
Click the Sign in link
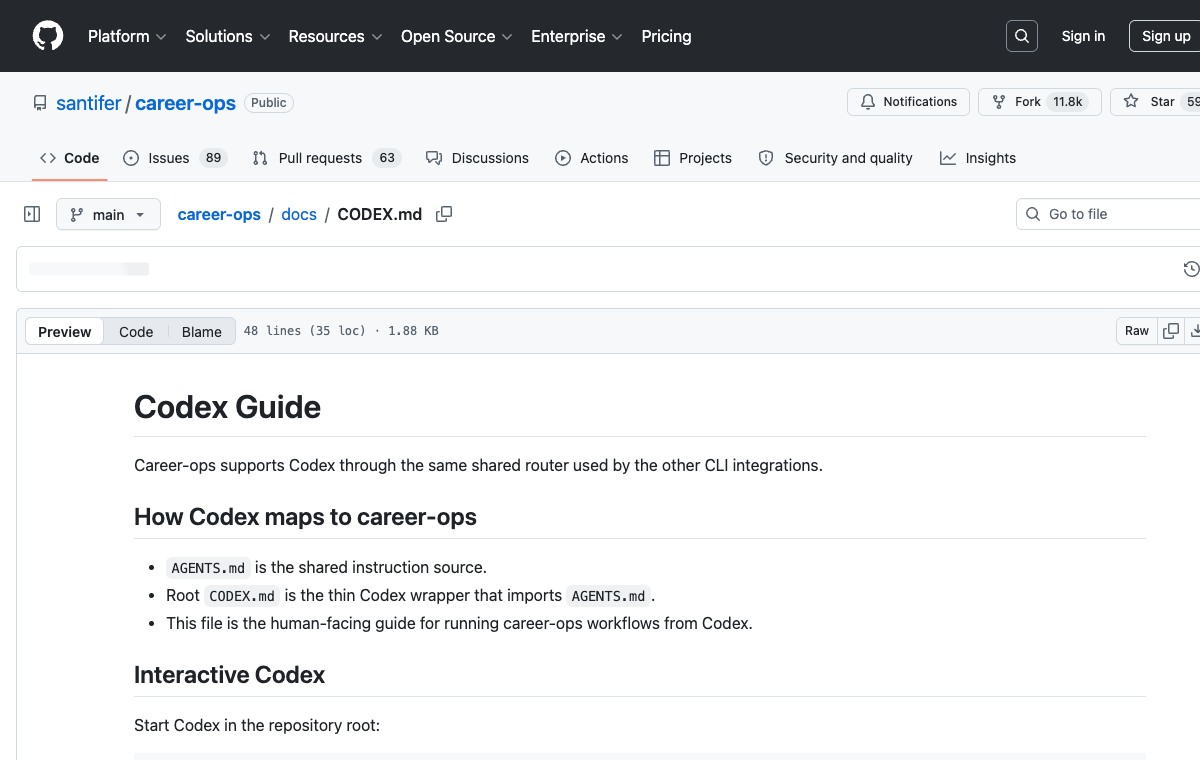1083,36
